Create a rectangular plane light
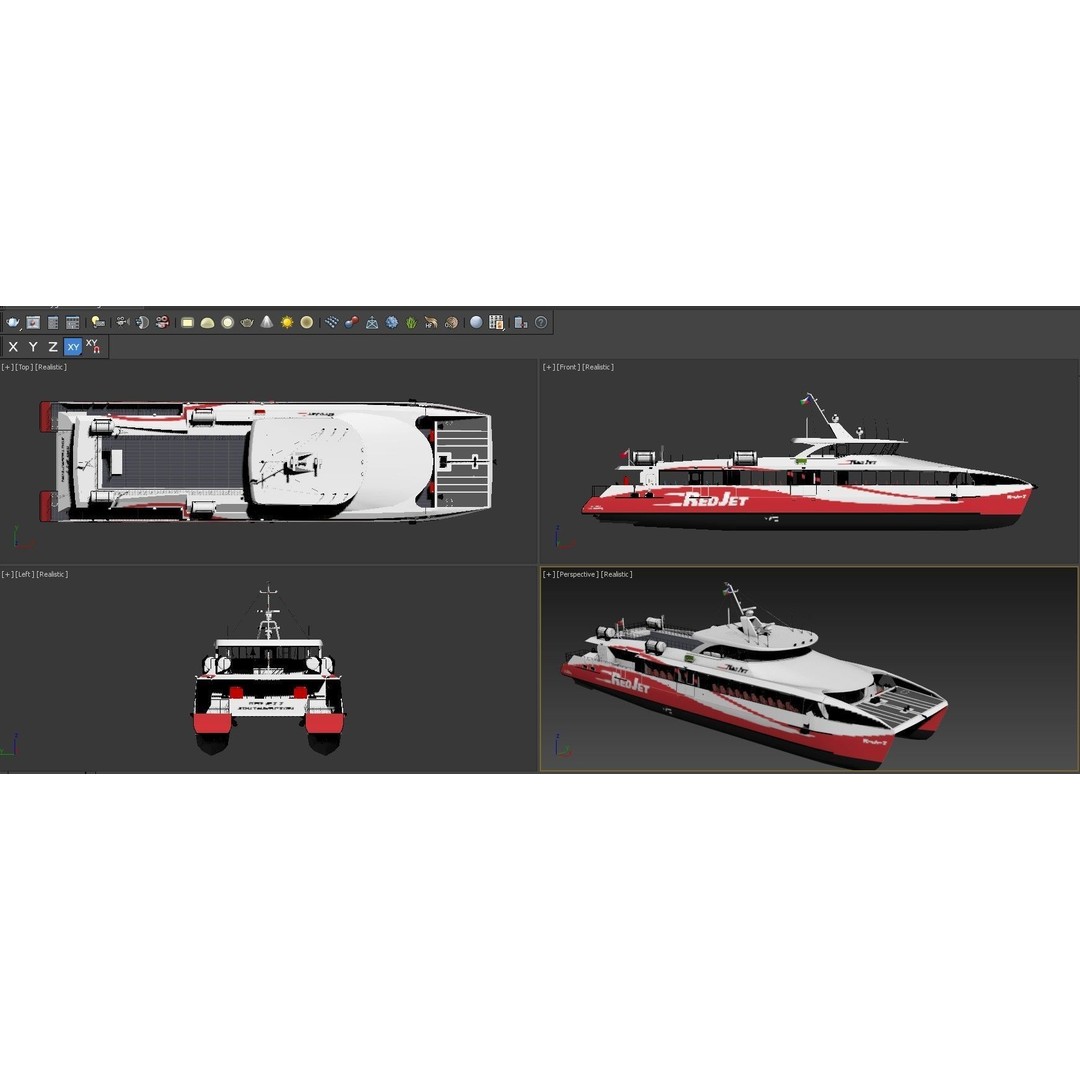1080x1080 pixels. point(187,322)
